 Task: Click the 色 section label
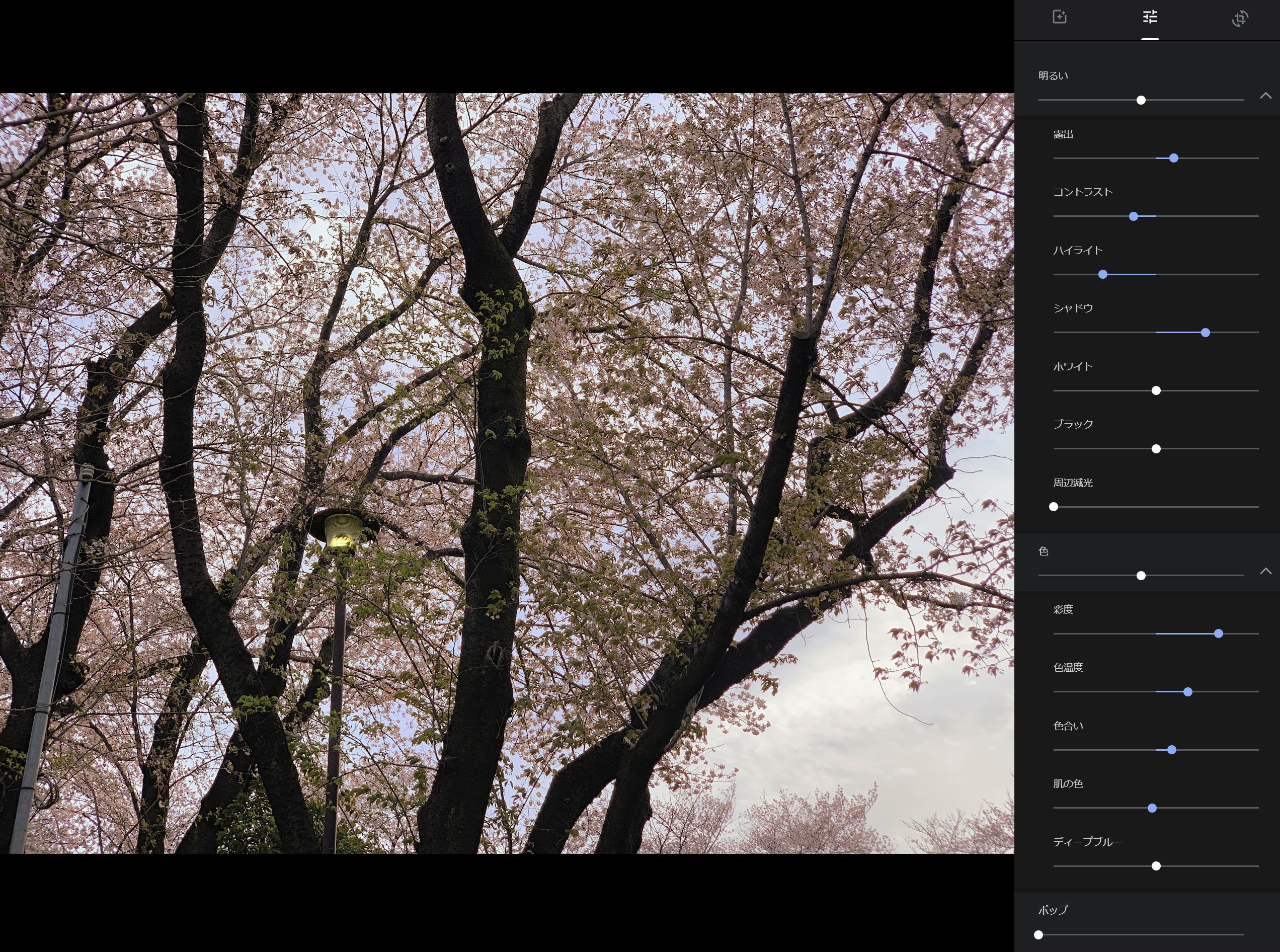point(1043,551)
